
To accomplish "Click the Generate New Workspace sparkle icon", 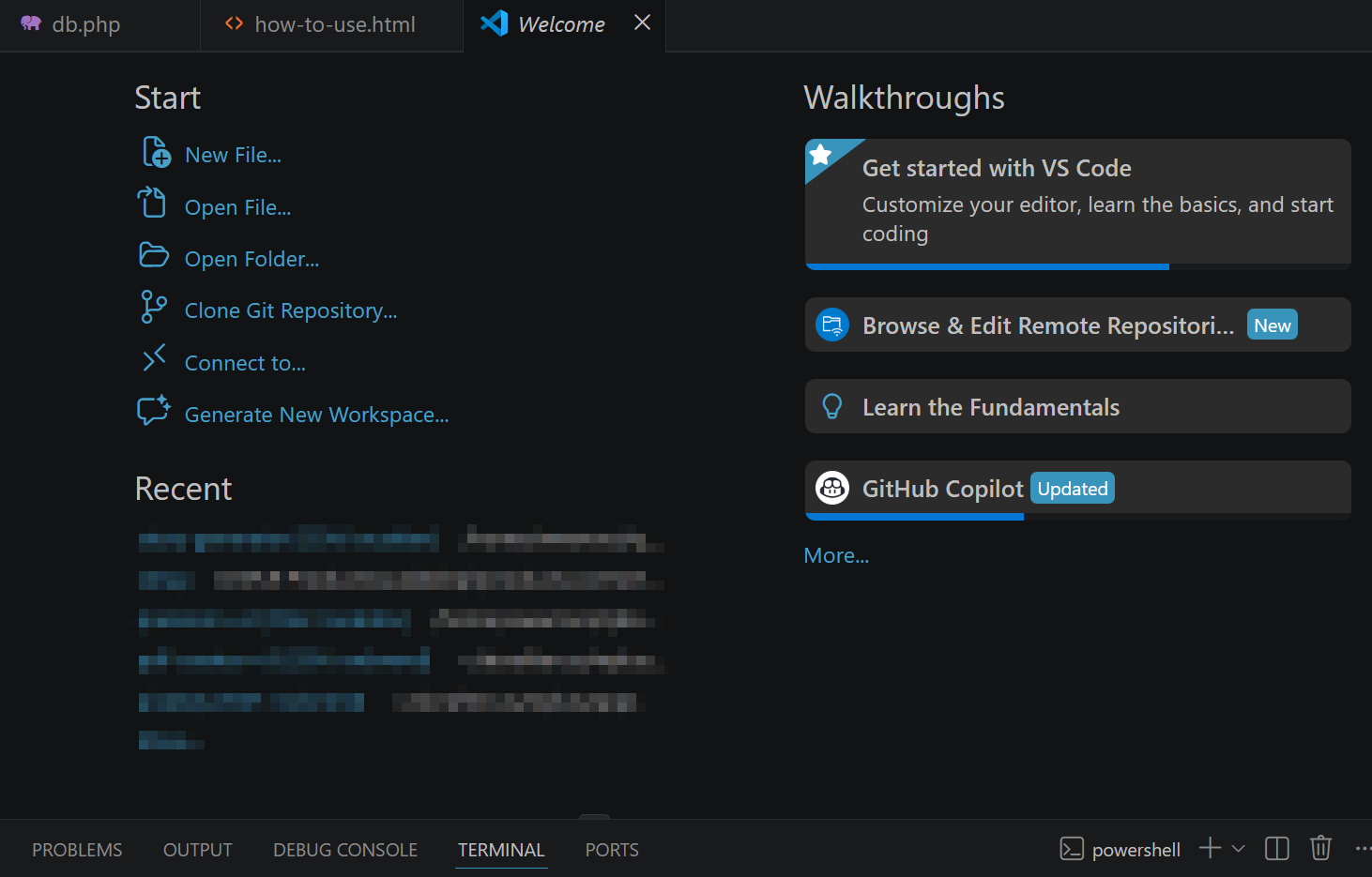I will click(154, 410).
